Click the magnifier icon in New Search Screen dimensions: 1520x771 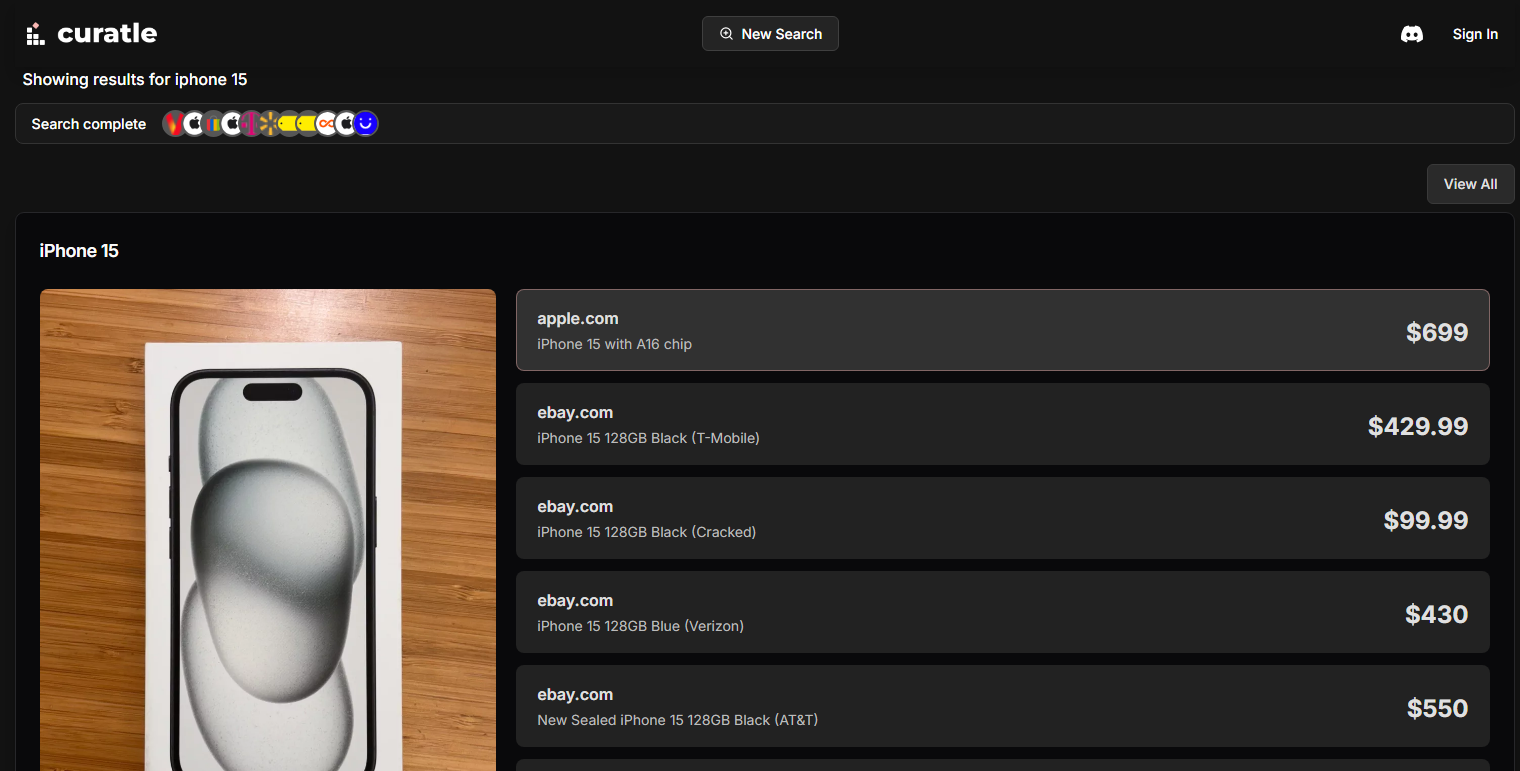[x=727, y=34]
